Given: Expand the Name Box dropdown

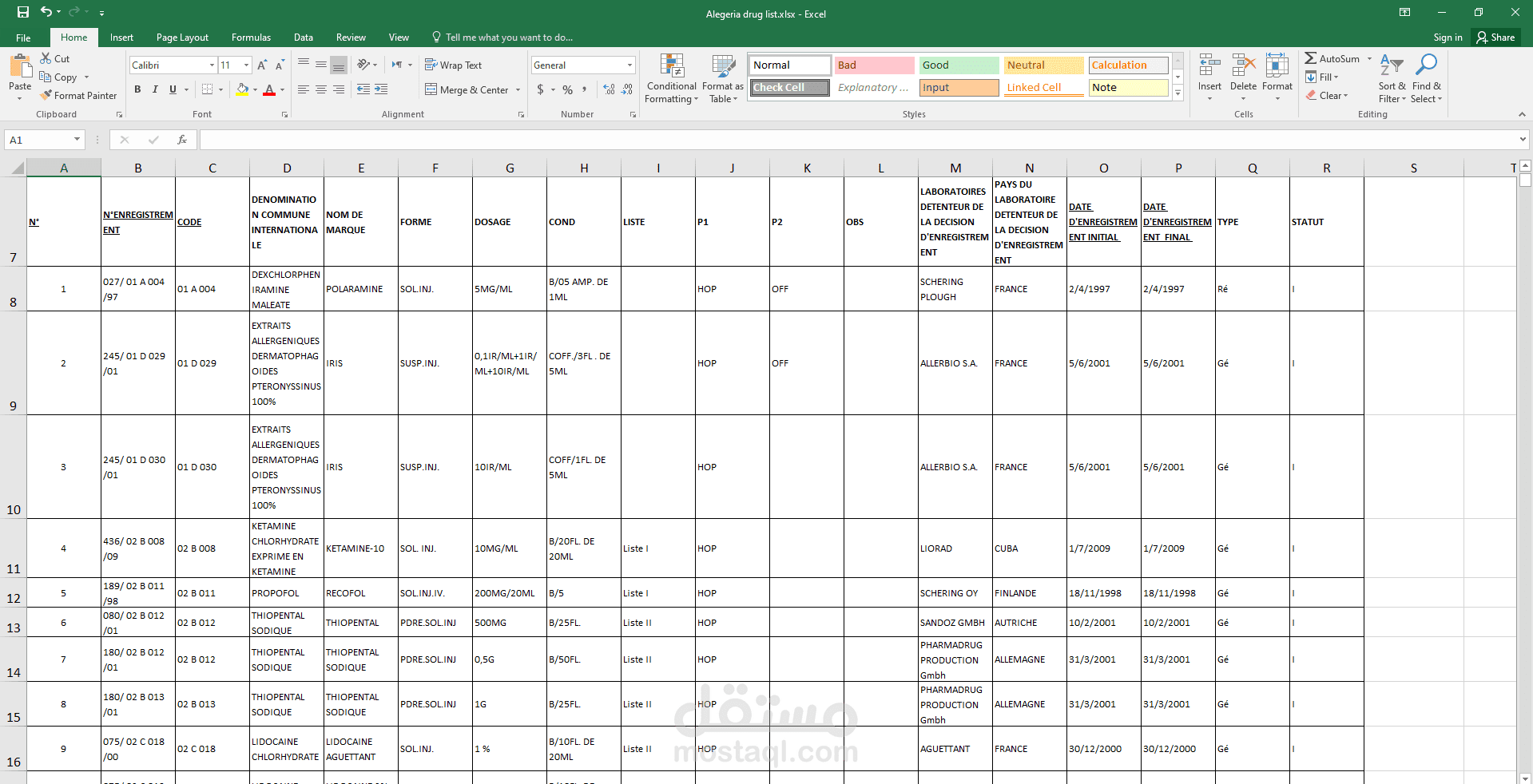Looking at the screenshot, I should pos(77,140).
